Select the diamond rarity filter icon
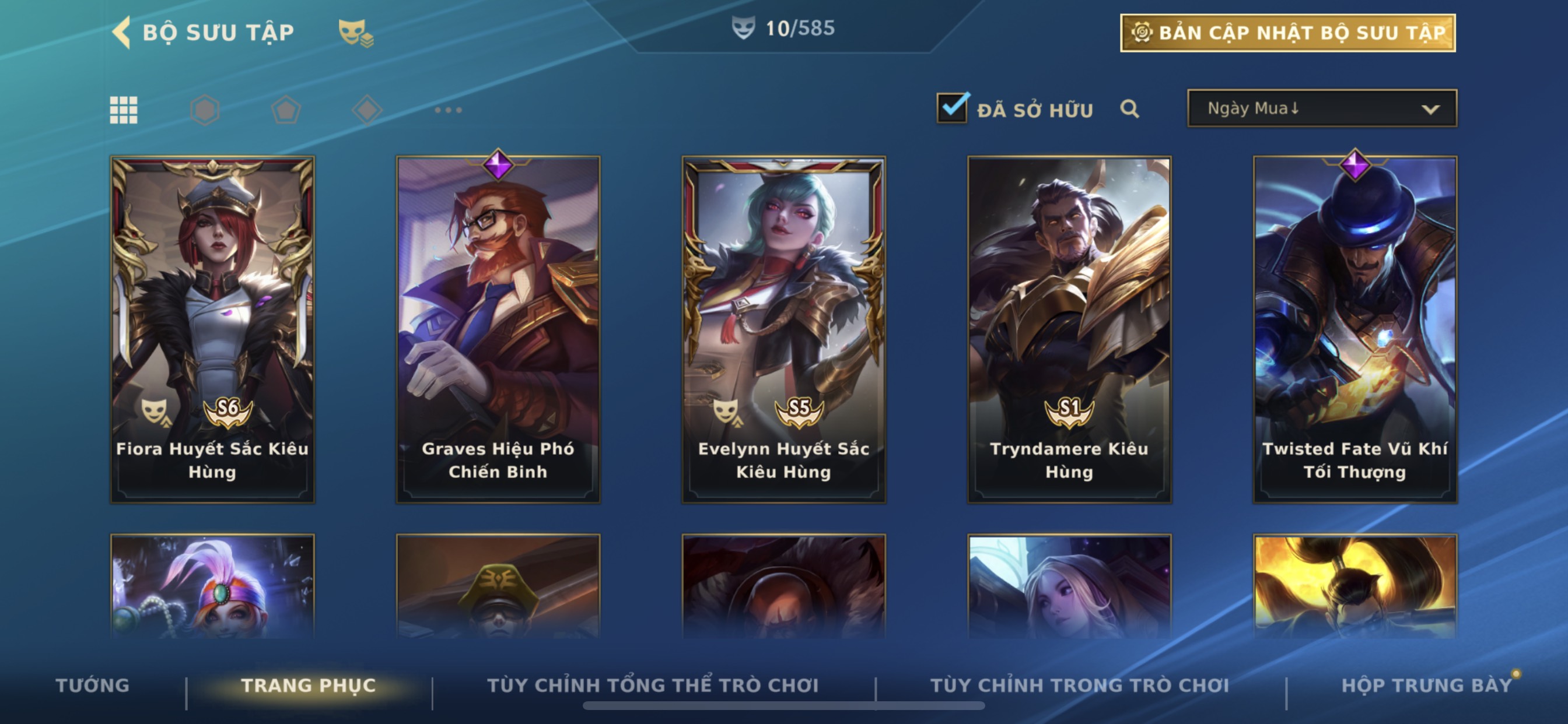This screenshot has width=1568, height=724. 367,110
